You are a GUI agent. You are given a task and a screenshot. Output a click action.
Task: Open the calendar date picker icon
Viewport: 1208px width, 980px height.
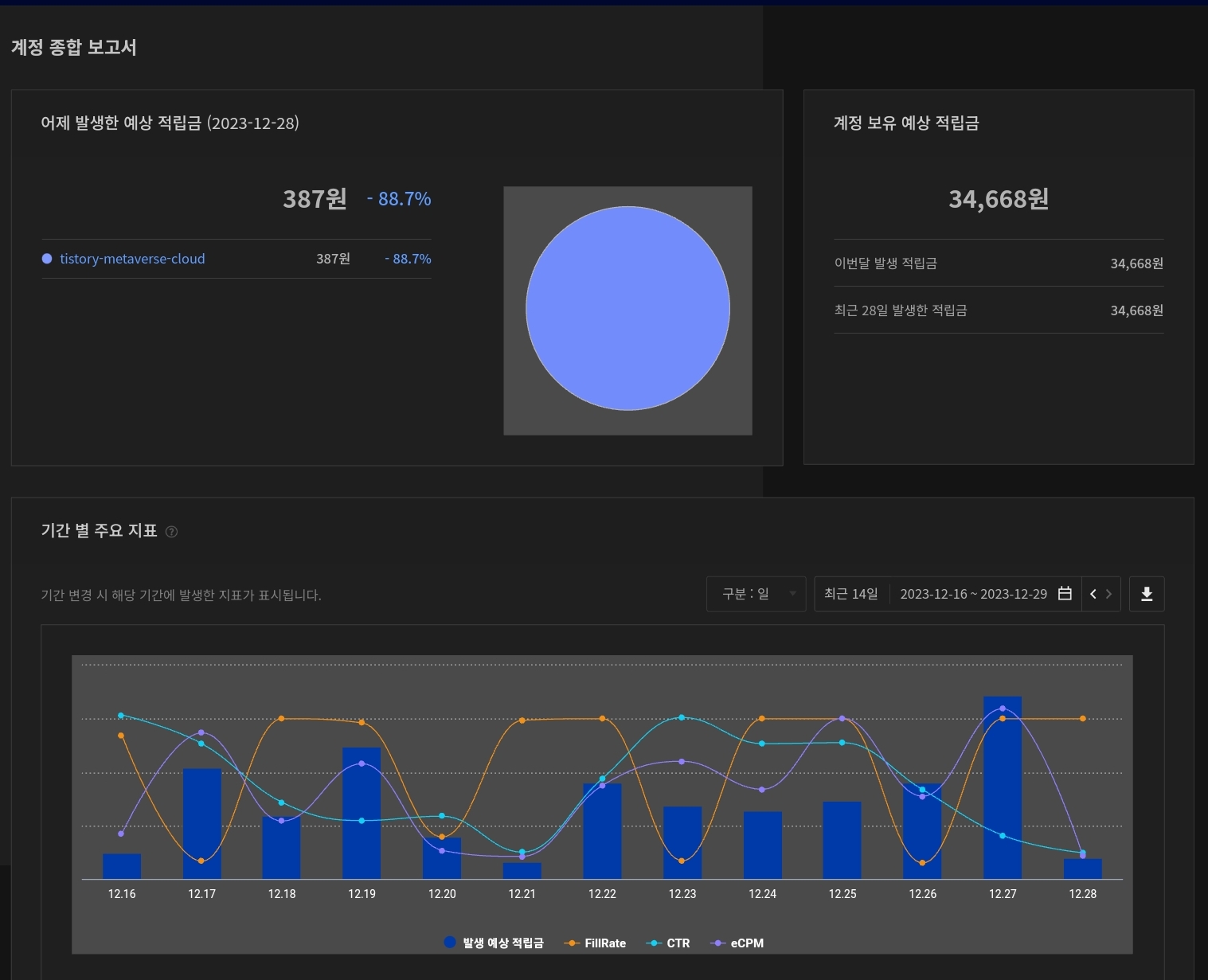tap(1065, 594)
